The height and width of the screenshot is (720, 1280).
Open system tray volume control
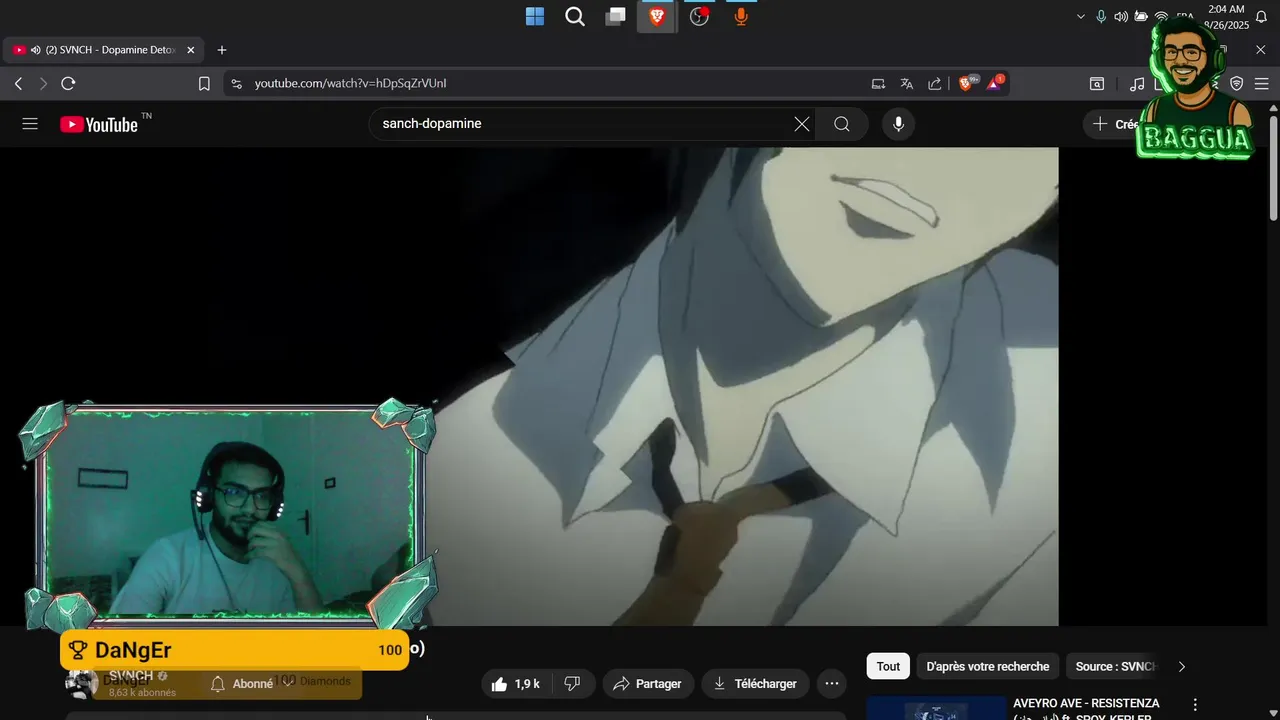[x=1121, y=16]
